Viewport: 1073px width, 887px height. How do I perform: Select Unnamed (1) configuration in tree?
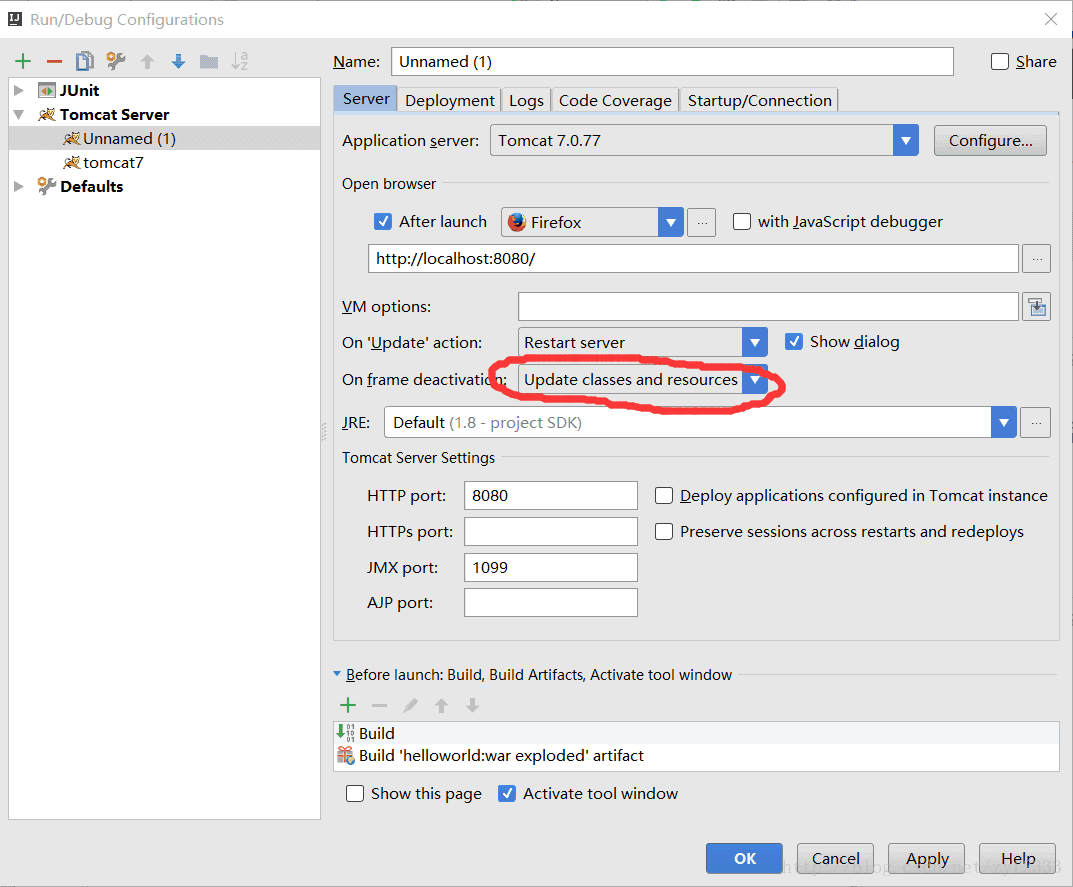coord(164,138)
